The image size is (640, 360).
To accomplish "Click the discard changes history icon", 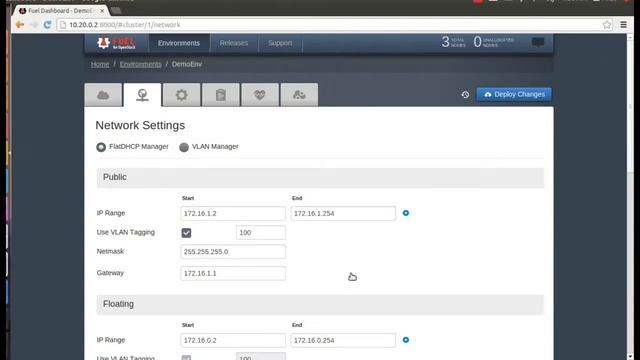I will pyautogui.click(x=465, y=95).
